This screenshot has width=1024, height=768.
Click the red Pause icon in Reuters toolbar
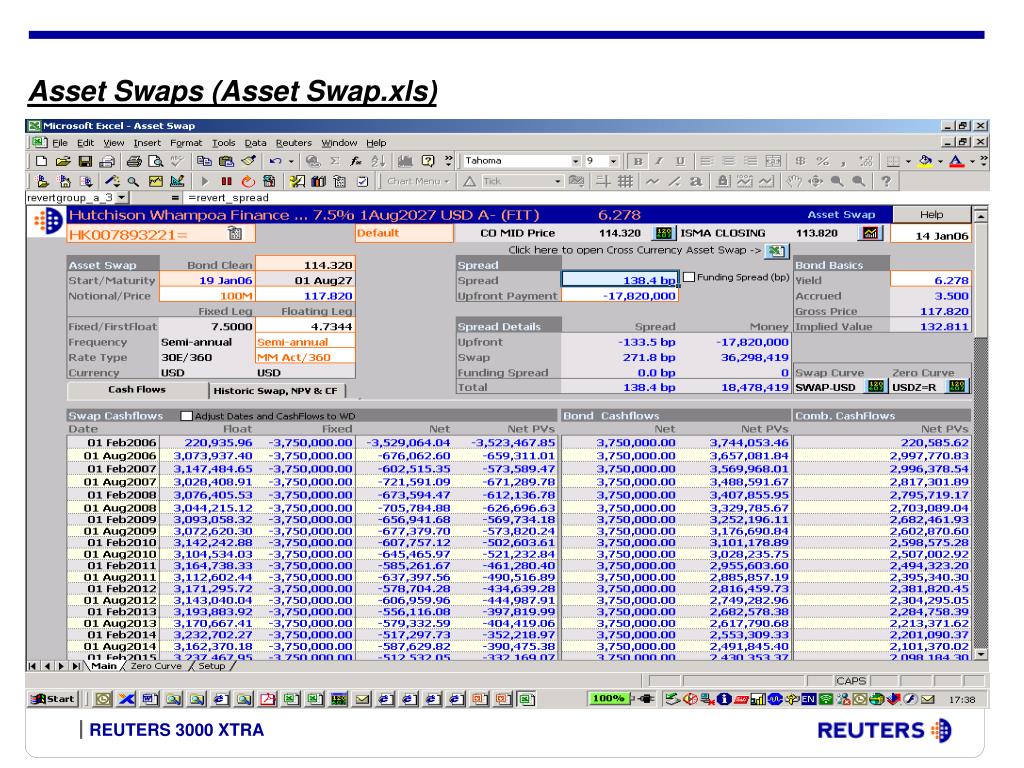click(x=227, y=181)
